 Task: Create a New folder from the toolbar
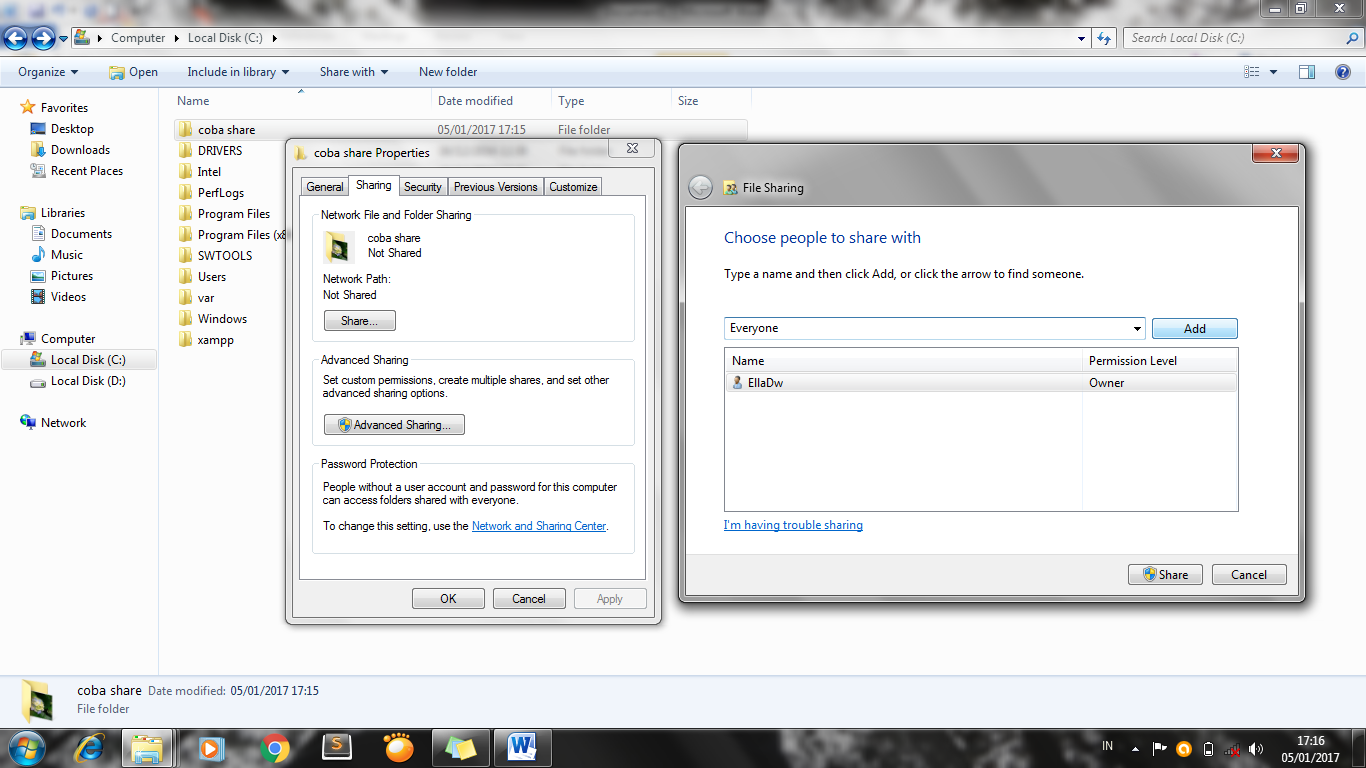[x=448, y=72]
